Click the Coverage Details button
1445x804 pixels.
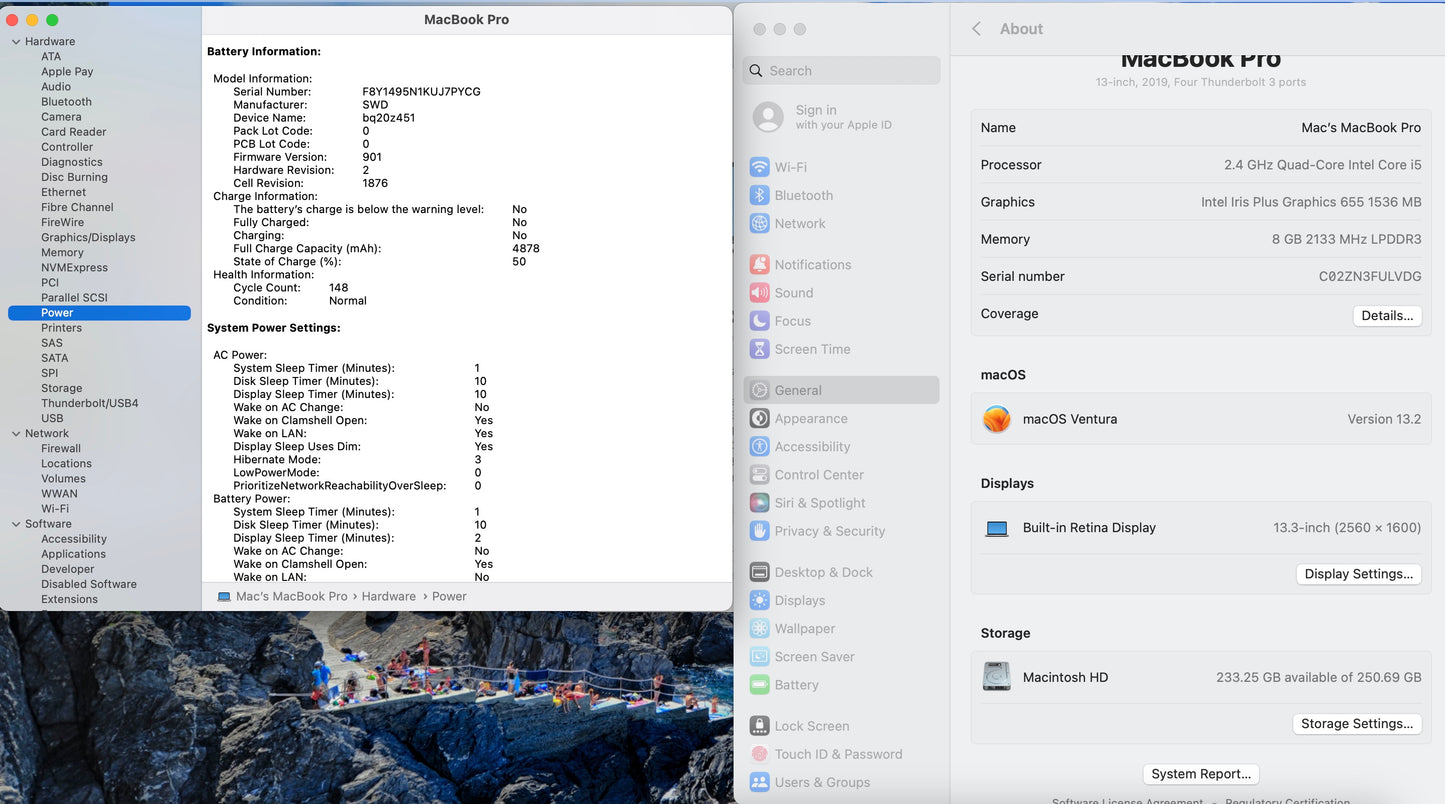pyautogui.click(x=1386, y=316)
